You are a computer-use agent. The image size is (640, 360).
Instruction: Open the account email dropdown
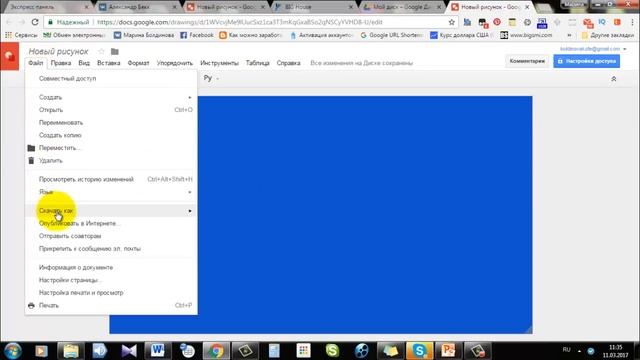click(593, 49)
